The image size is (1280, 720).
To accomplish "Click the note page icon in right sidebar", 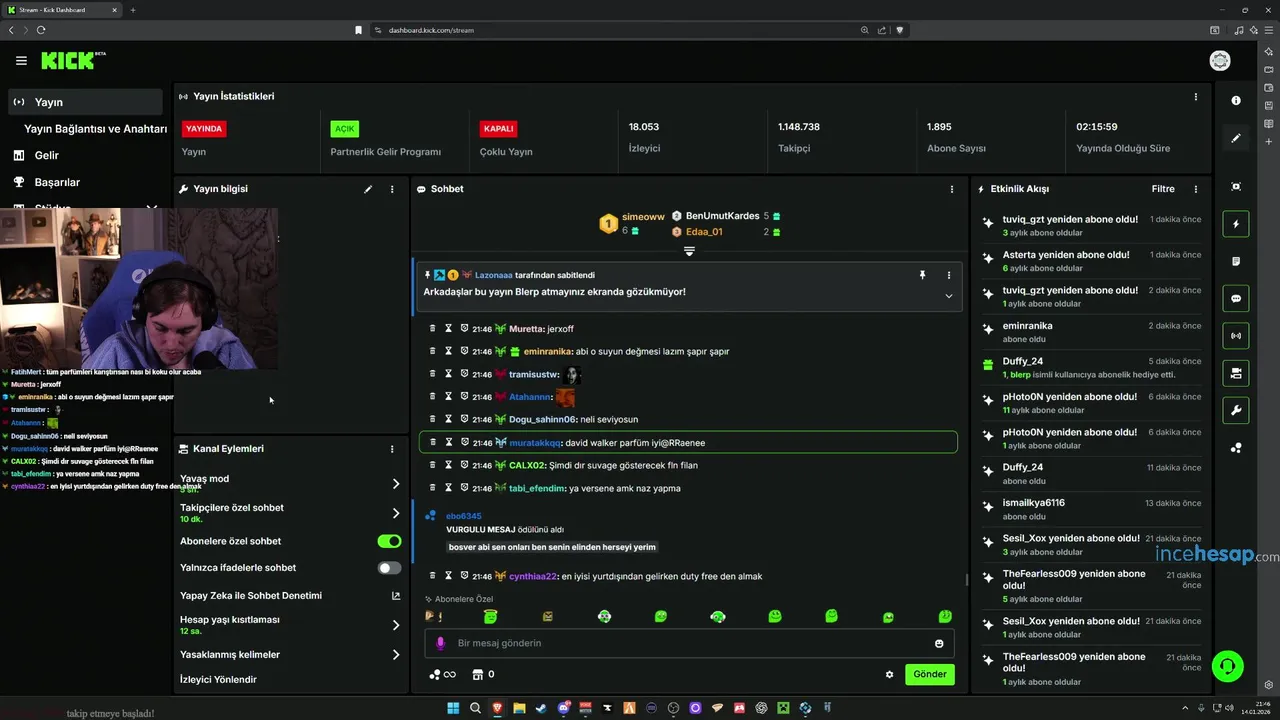I will (1236, 261).
